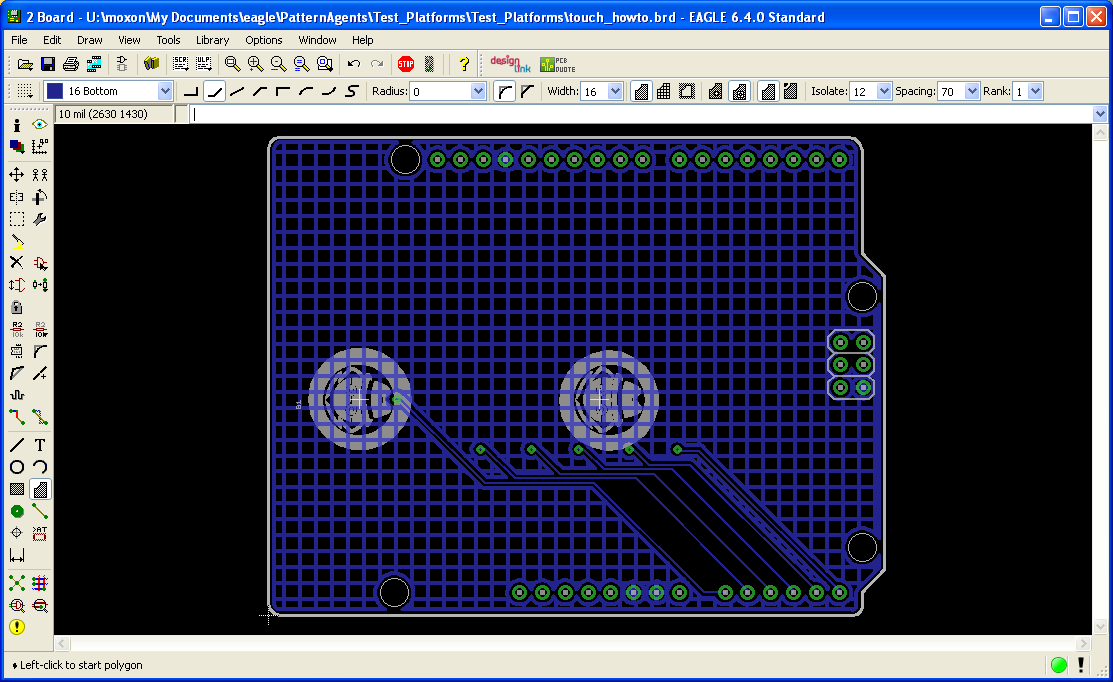Select the Mirror tool
1113x682 pixels.
point(17,197)
